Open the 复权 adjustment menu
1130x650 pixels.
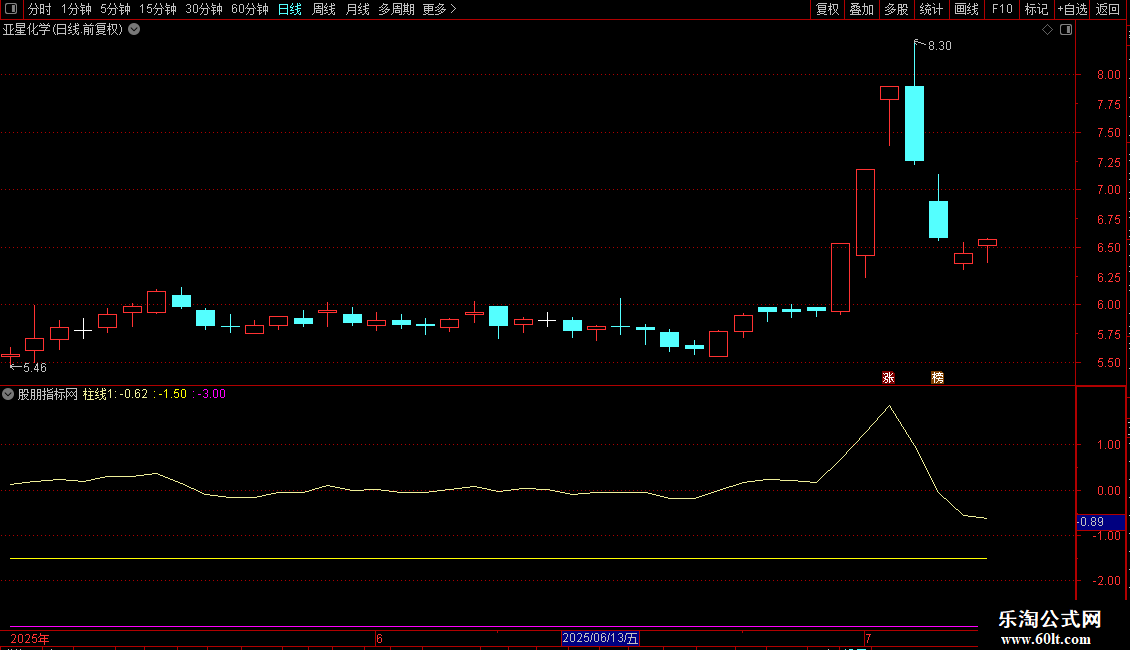[827, 9]
